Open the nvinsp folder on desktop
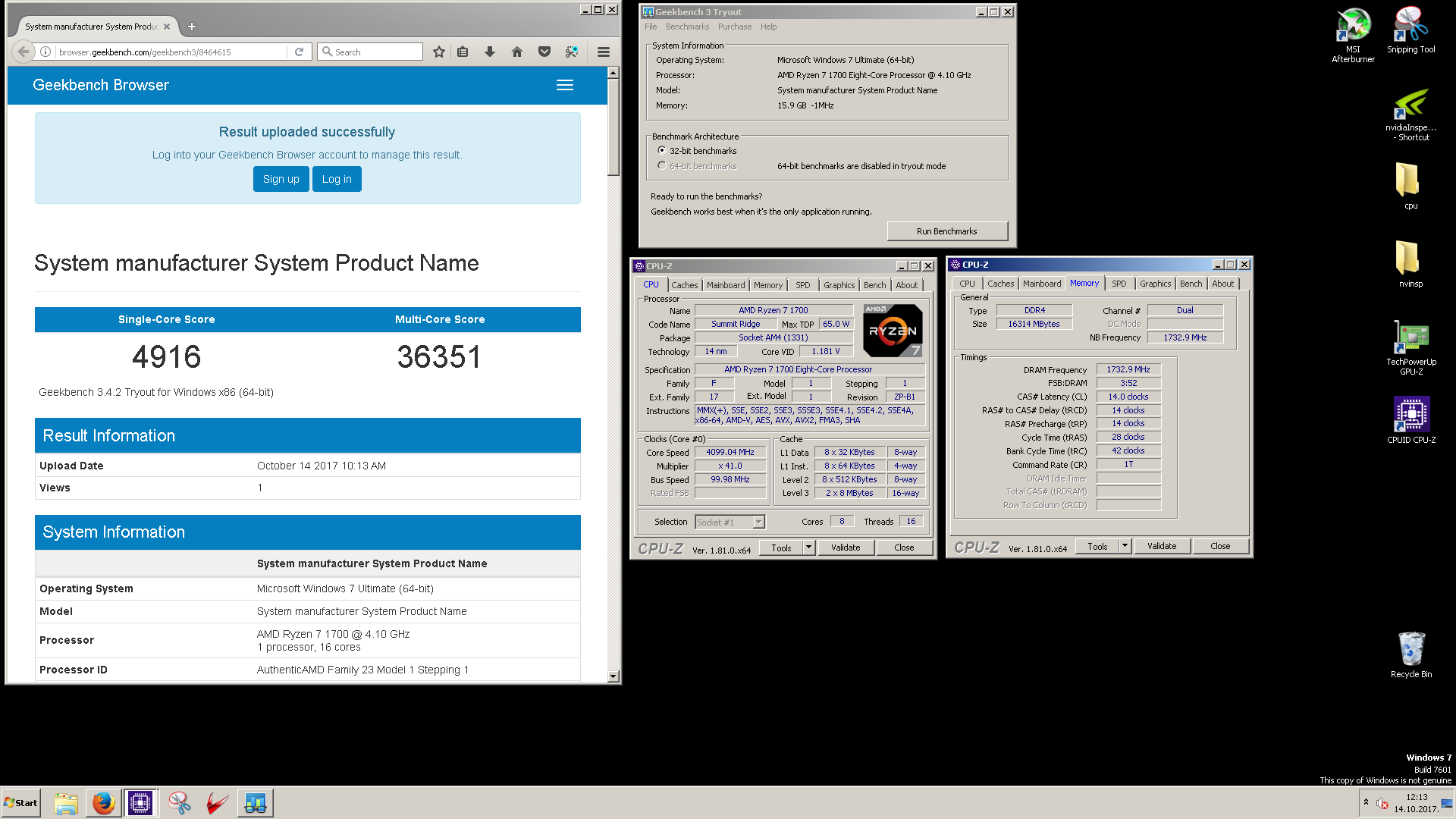This screenshot has width=1456, height=819. pyautogui.click(x=1410, y=264)
